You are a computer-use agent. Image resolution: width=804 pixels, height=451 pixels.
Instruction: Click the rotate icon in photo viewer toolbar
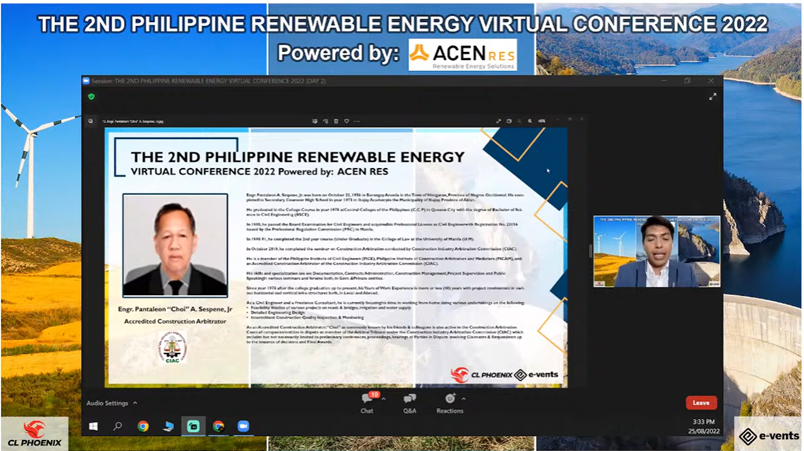click(x=326, y=121)
